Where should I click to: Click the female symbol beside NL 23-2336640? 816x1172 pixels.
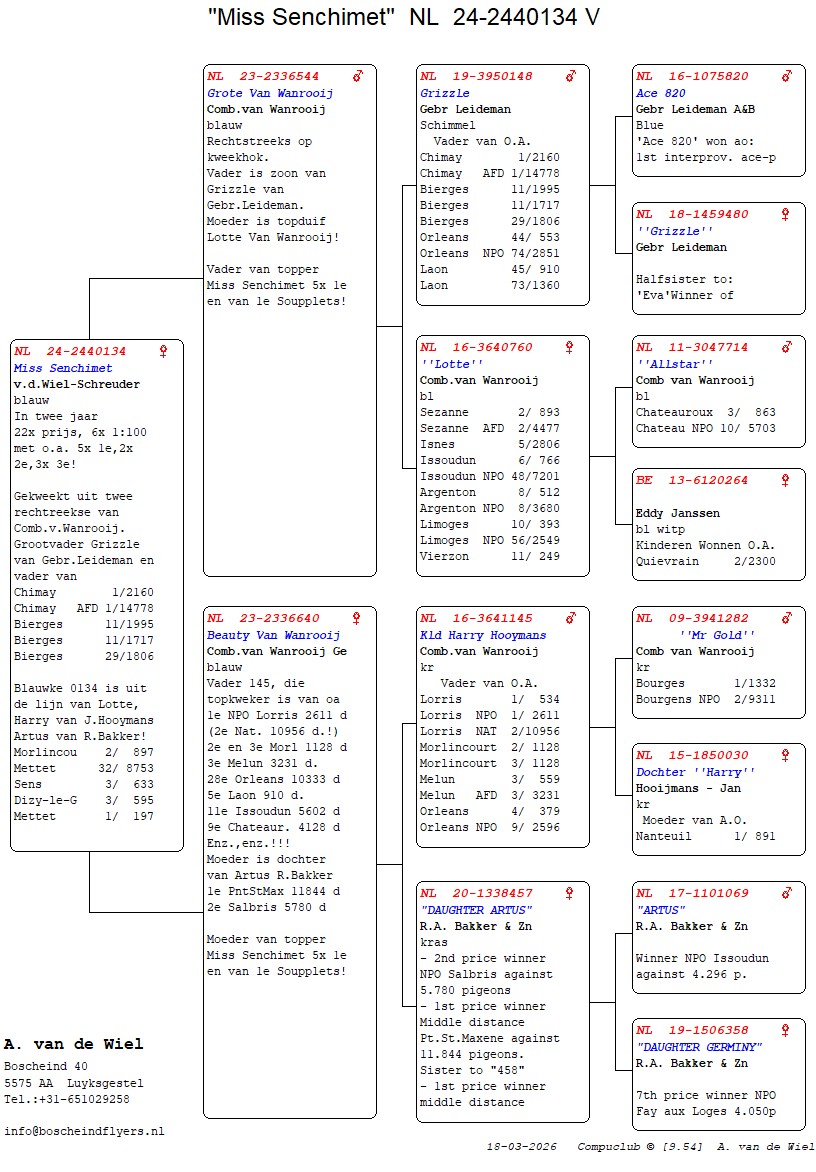click(x=357, y=619)
